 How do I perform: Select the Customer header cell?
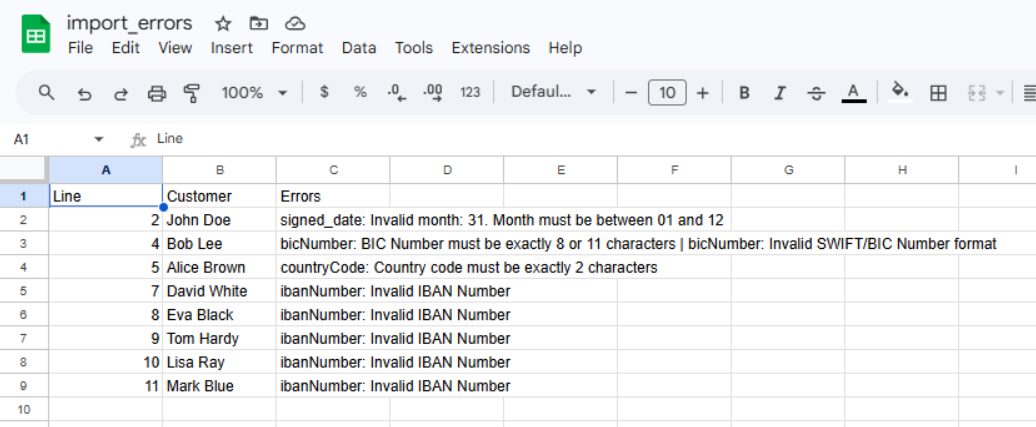click(x=219, y=196)
